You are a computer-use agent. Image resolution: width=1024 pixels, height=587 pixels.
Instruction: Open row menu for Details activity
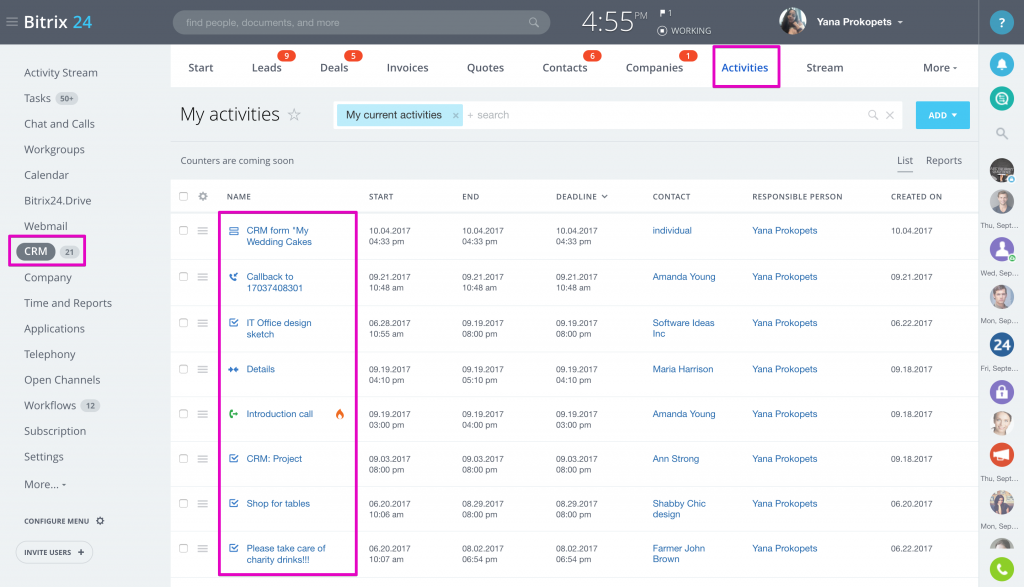tap(202, 370)
